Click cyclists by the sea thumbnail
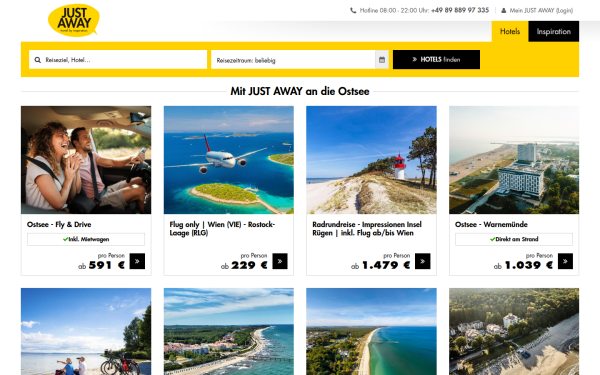This screenshot has width=600, height=375. coord(86,331)
